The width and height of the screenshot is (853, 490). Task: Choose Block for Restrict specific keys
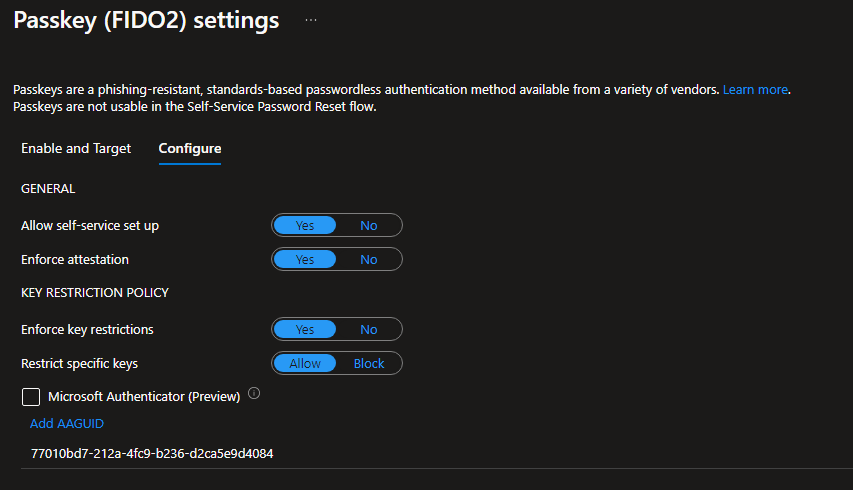tap(369, 364)
